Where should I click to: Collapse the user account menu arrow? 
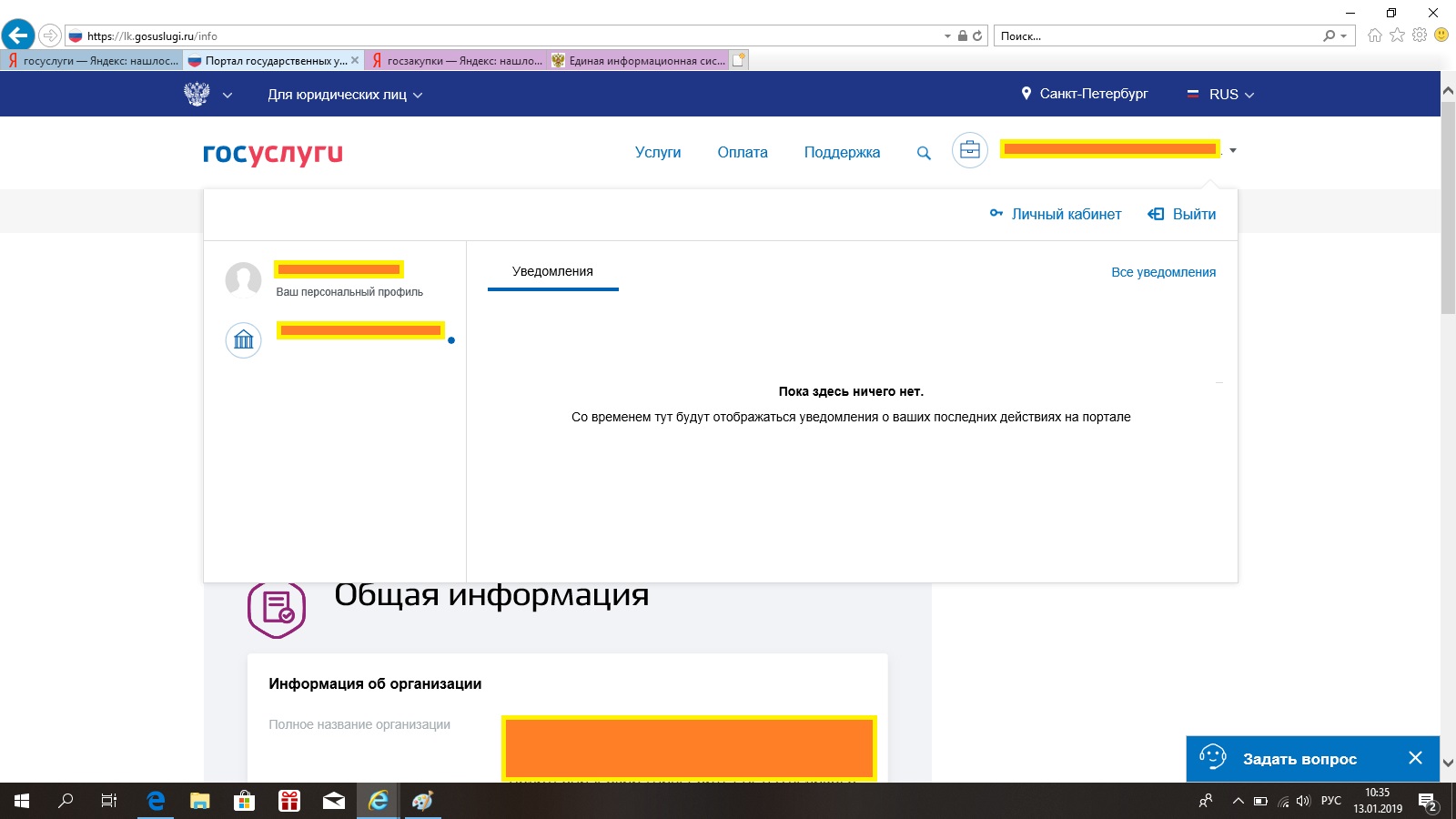pos(1233,150)
